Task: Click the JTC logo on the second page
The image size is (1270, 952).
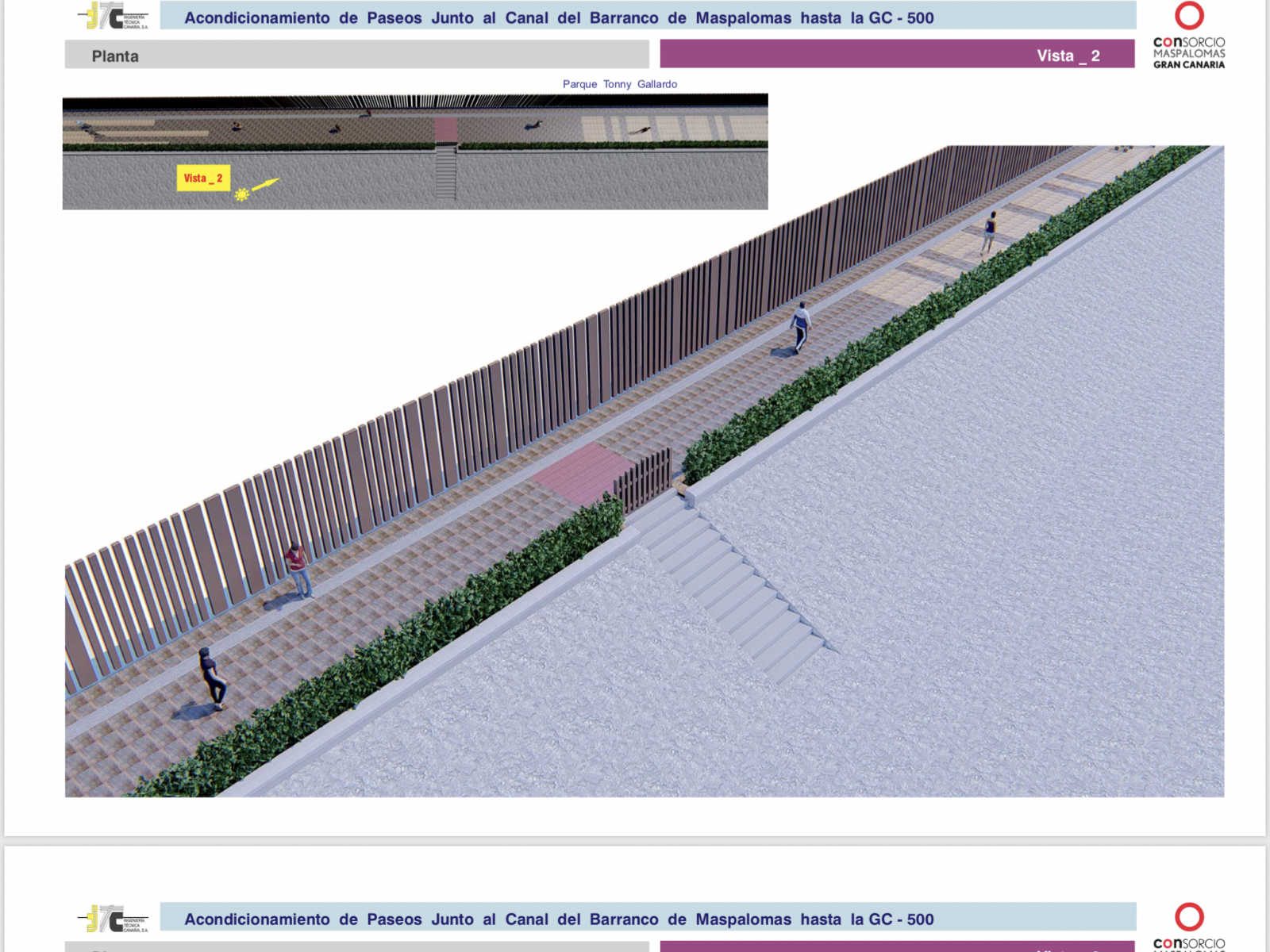Action: click(113, 919)
